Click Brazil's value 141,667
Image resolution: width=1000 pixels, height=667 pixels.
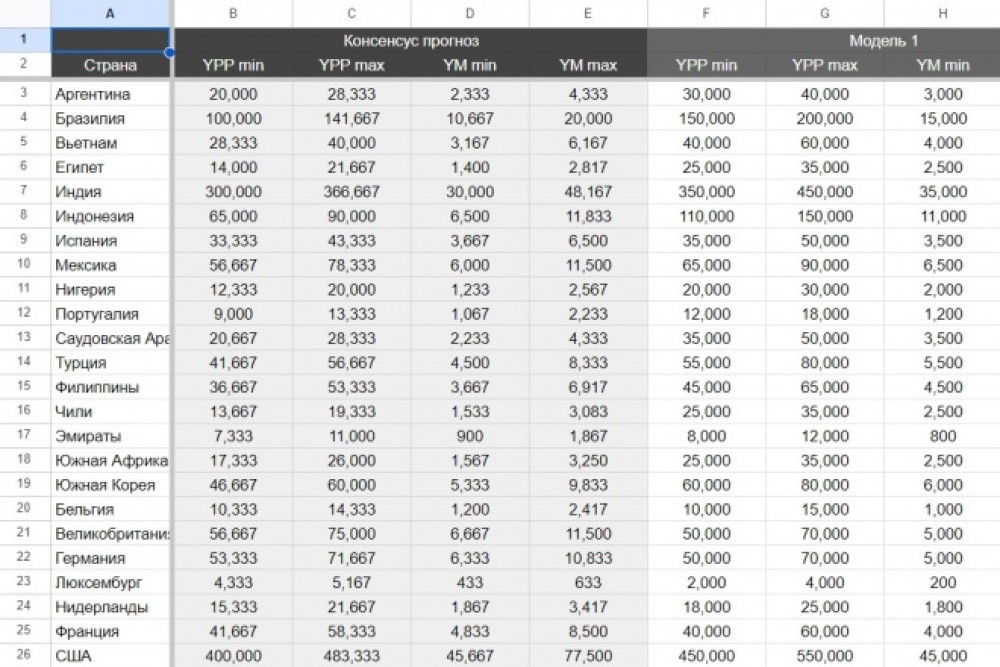[x=351, y=118]
